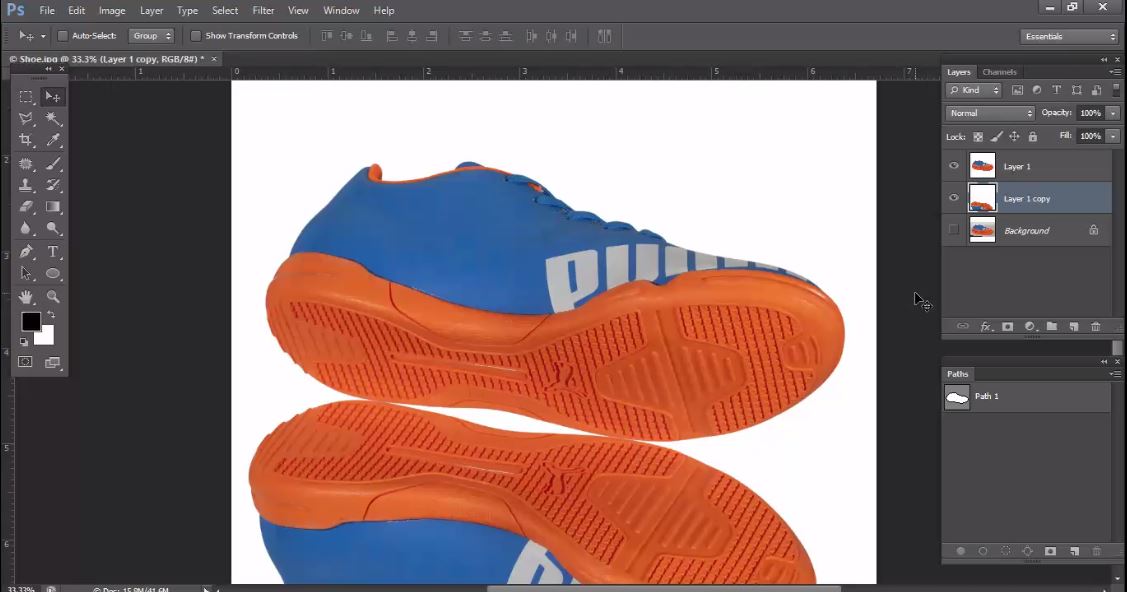Screen dimensions: 1127x592
Task: Select the Zoom tool
Action: (x=52, y=297)
